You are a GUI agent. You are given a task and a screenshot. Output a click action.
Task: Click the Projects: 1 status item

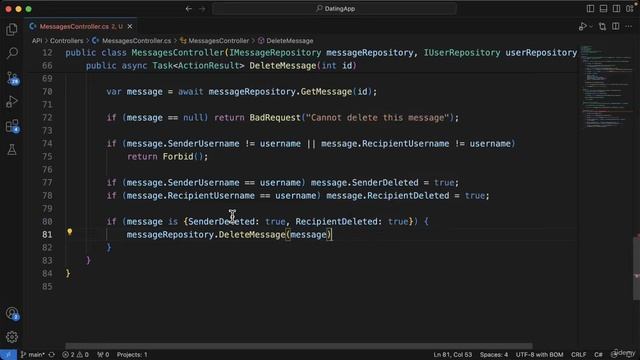(x=132, y=355)
